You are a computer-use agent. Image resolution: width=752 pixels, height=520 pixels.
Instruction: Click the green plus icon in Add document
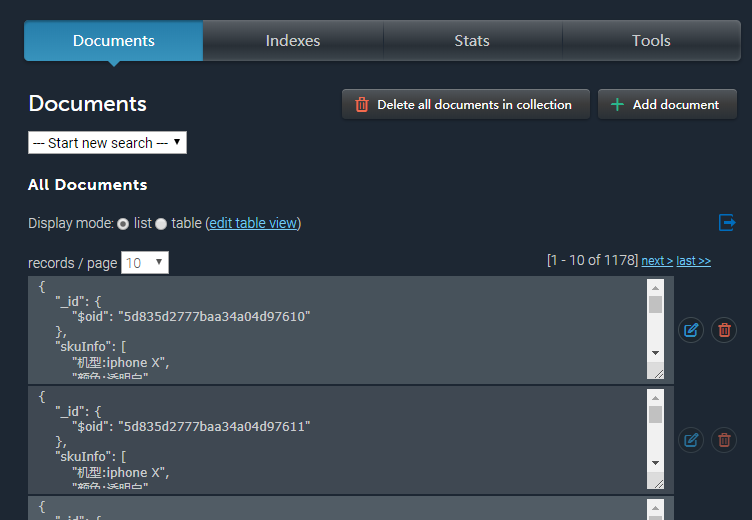(617, 104)
